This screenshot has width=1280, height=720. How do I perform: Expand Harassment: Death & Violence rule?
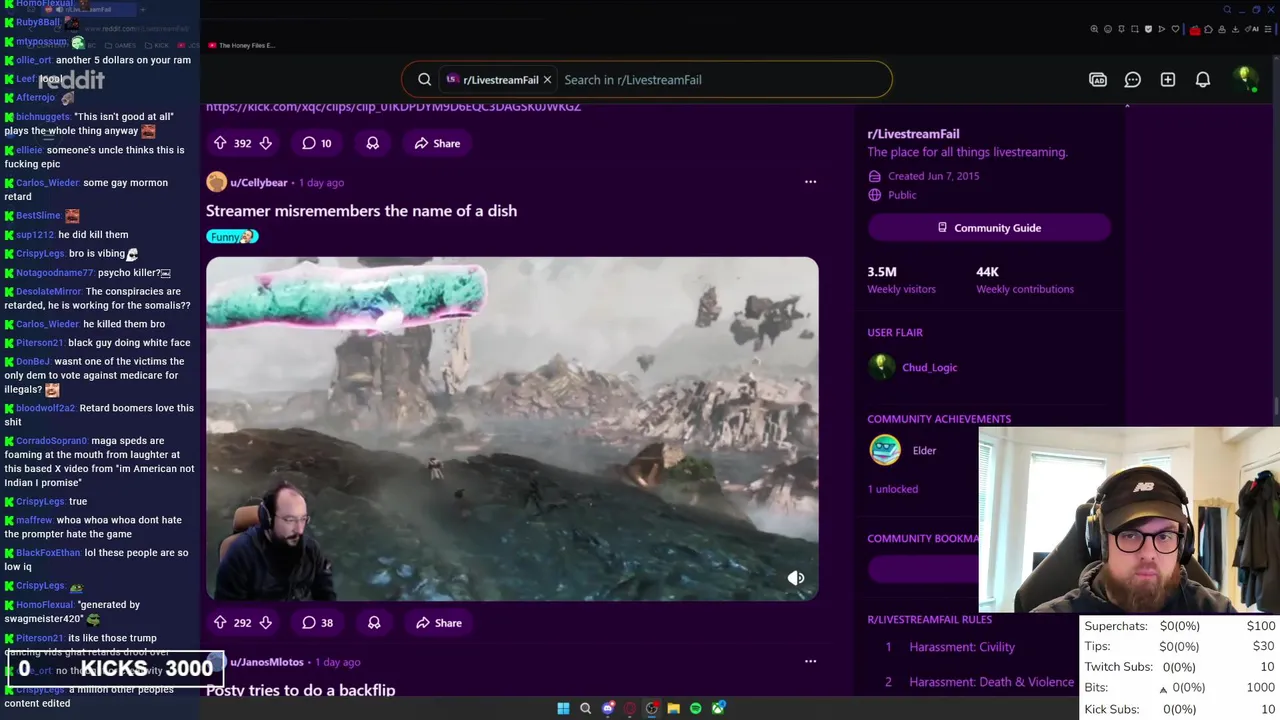(991, 682)
